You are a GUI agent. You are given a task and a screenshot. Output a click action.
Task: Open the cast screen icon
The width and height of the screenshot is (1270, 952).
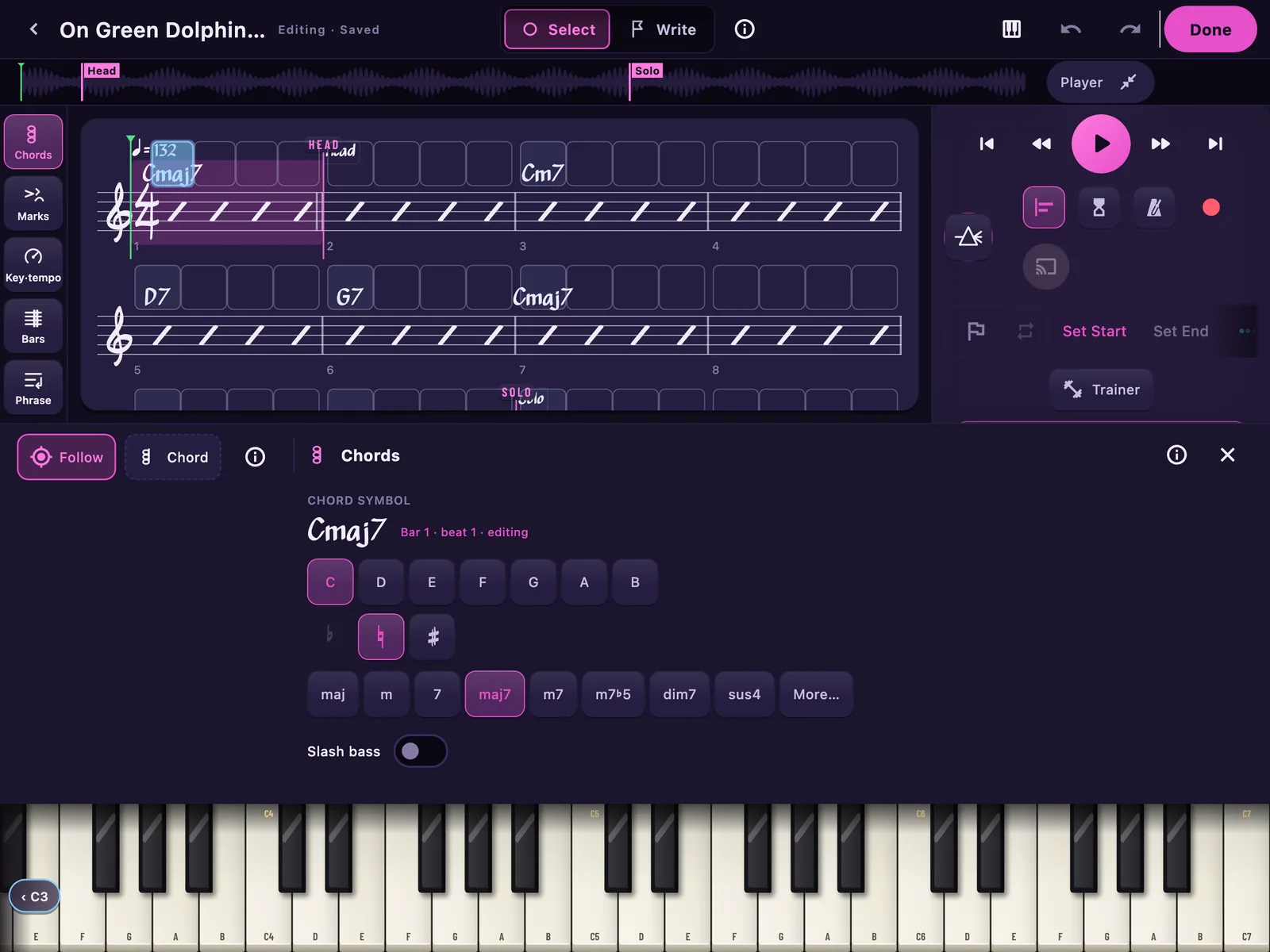click(1045, 267)
